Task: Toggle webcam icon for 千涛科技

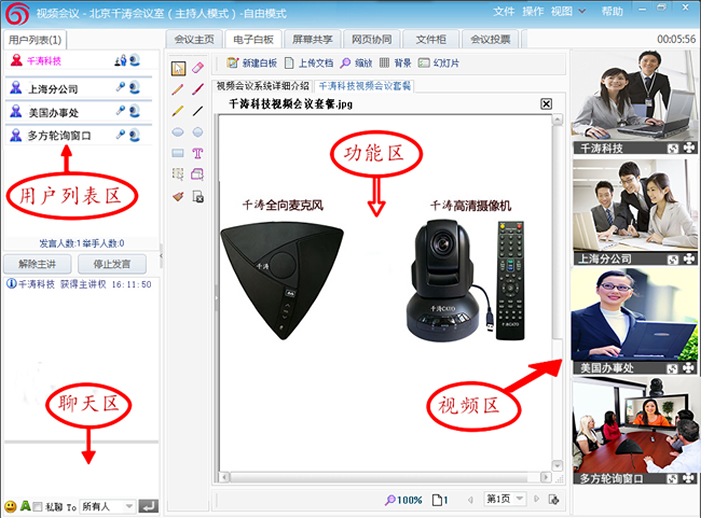Action: coord(135,60)
